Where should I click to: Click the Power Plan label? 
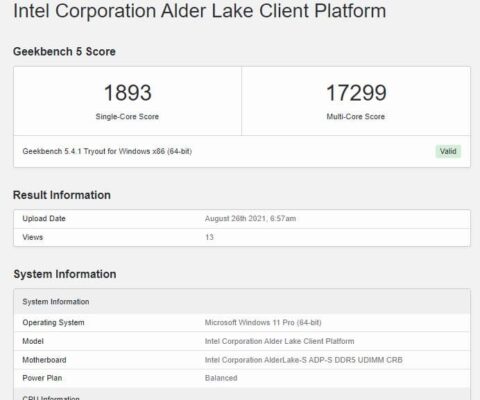(42, 378)
